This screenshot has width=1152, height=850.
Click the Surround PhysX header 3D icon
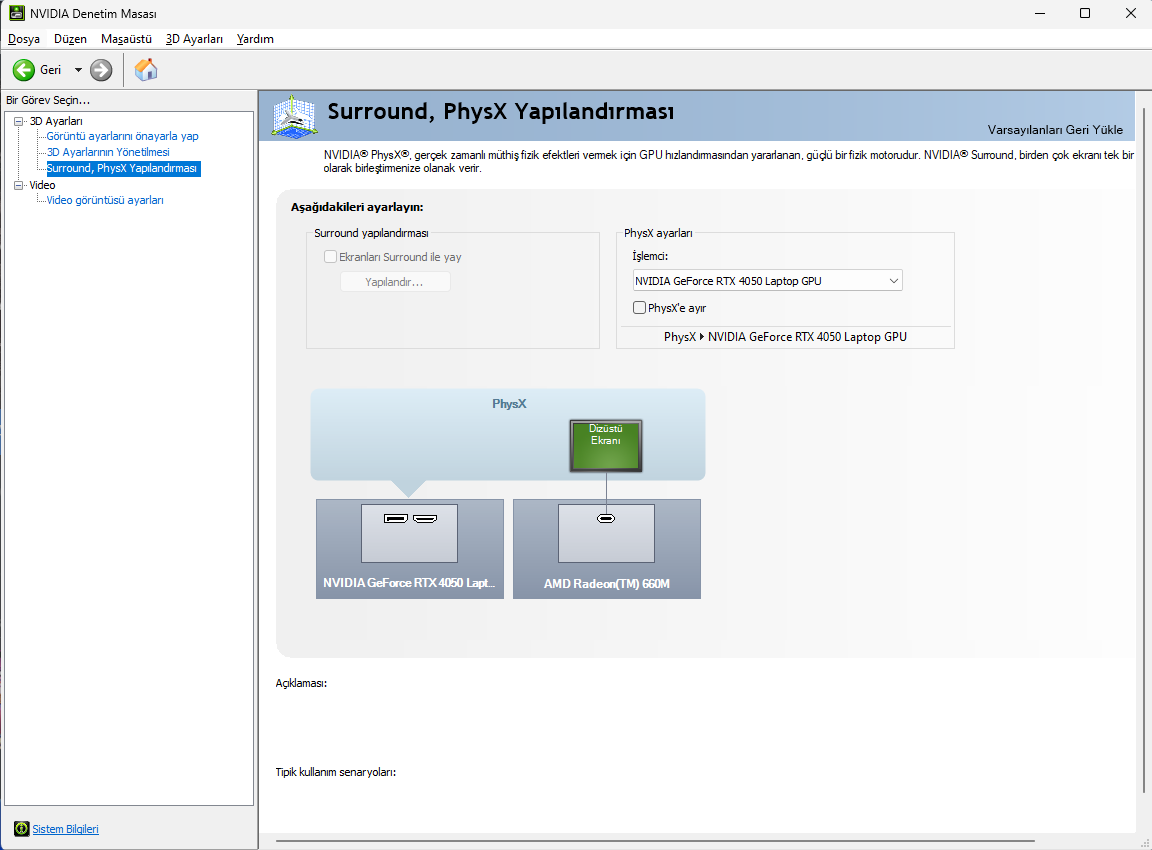[294, 116]
